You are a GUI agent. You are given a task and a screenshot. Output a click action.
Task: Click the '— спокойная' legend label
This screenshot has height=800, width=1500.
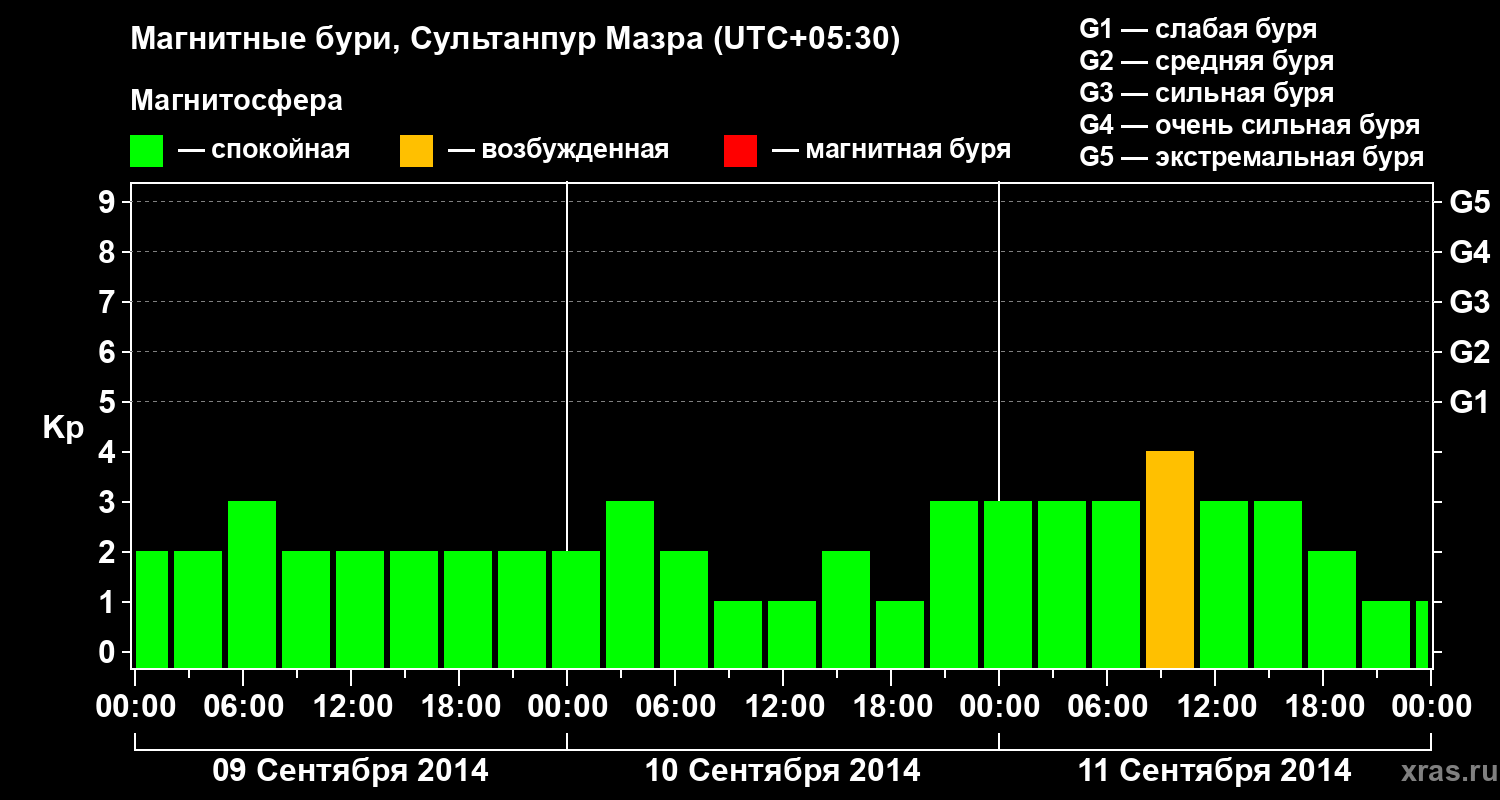click(264, 151)
